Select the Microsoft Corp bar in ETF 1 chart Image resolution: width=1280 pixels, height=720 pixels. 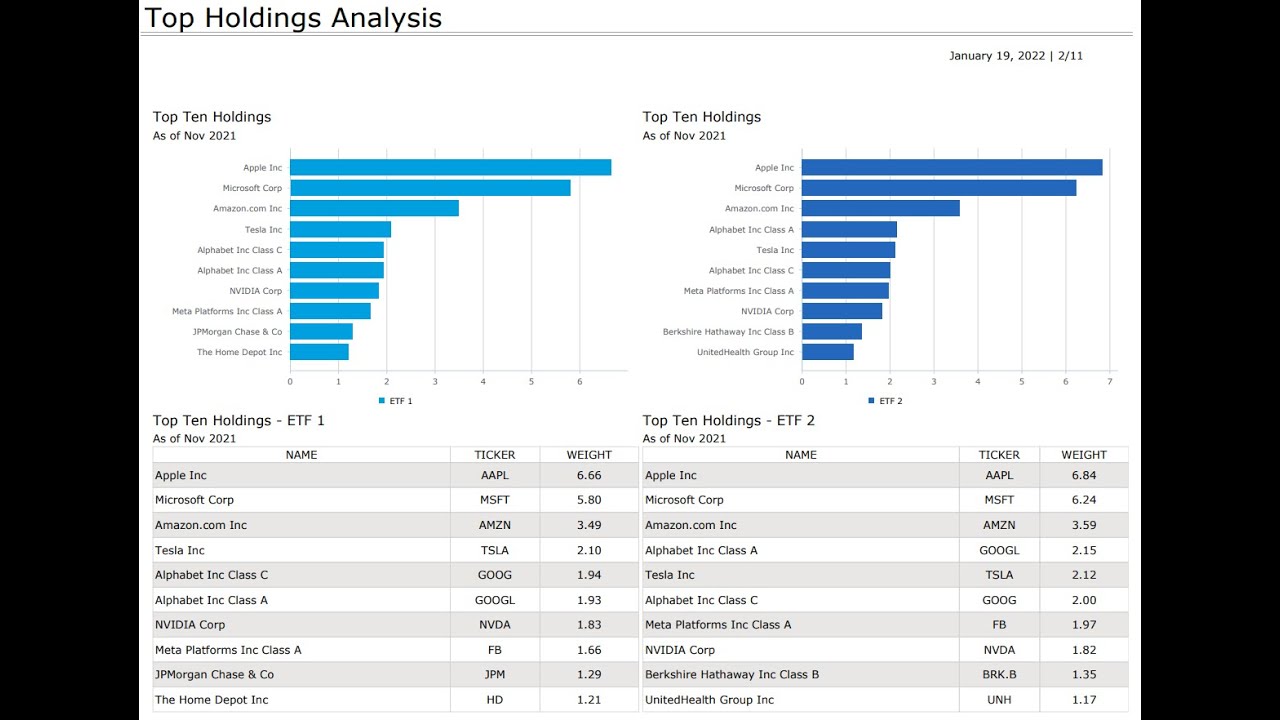[430, 188]
